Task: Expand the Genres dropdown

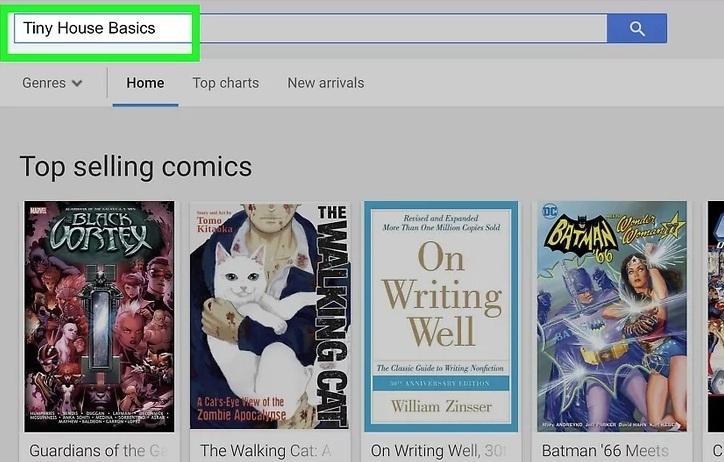Action: [52, 83]
